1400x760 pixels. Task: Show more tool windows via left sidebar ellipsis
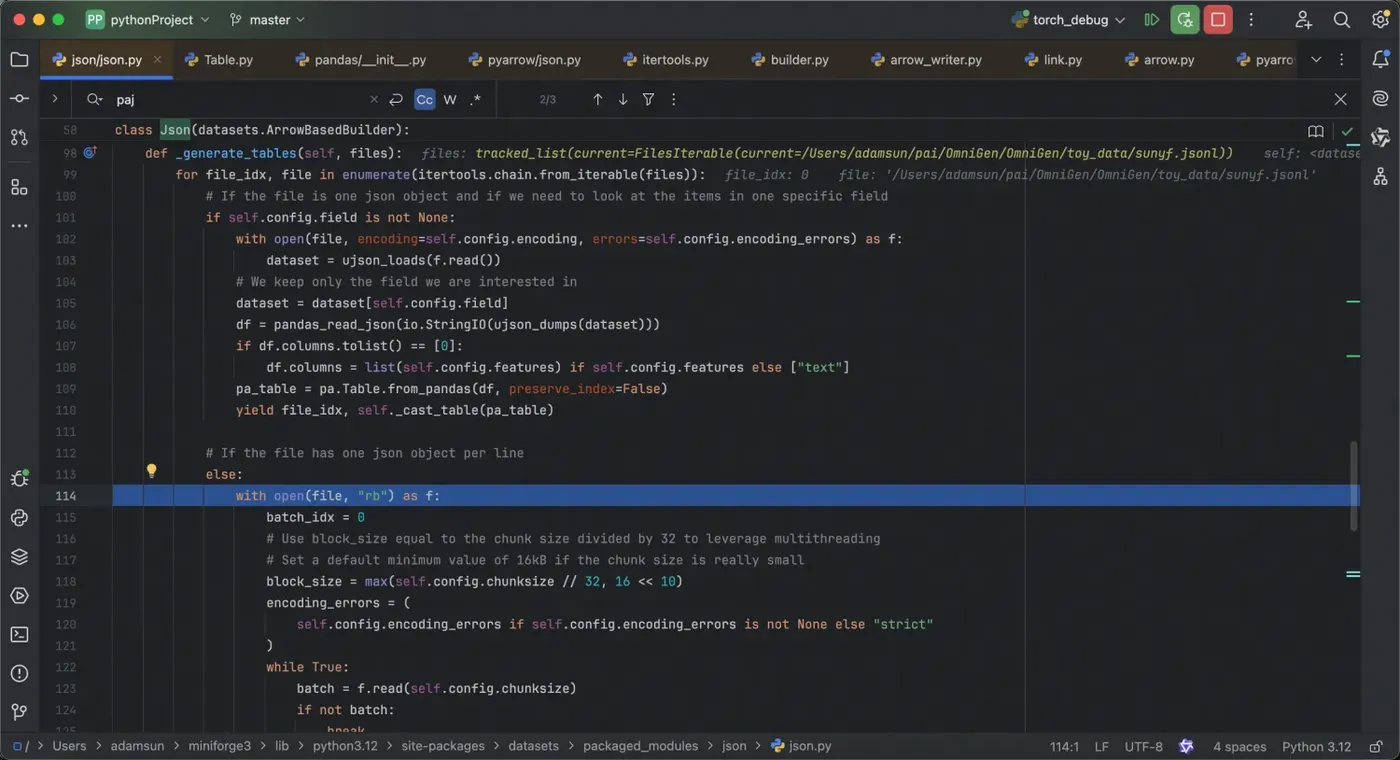(x=19, y=226)
